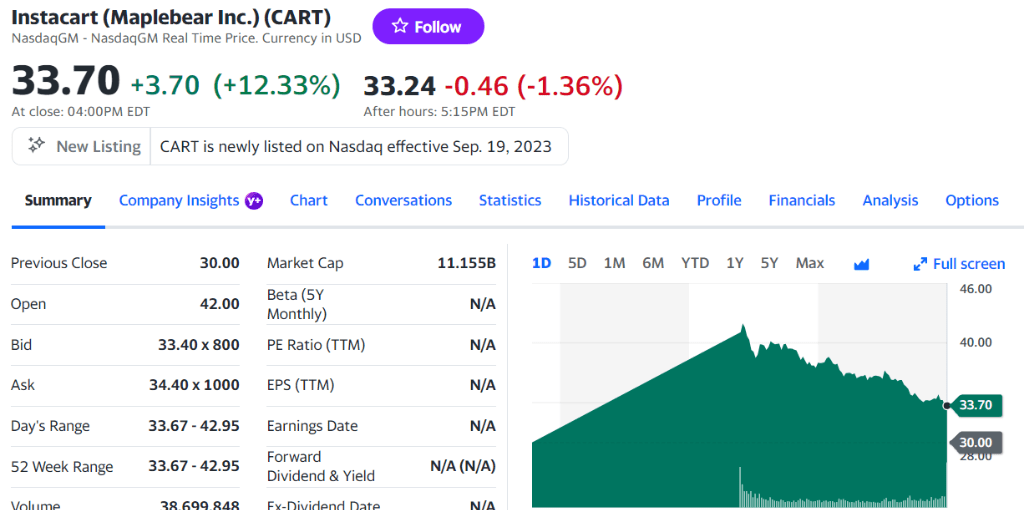Pick the Max chart range
1024x510 pixels.
point(809,263)
